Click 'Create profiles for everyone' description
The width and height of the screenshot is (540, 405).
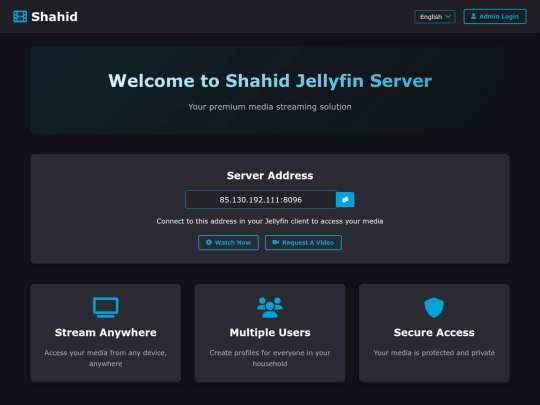[x=270, y=358]
